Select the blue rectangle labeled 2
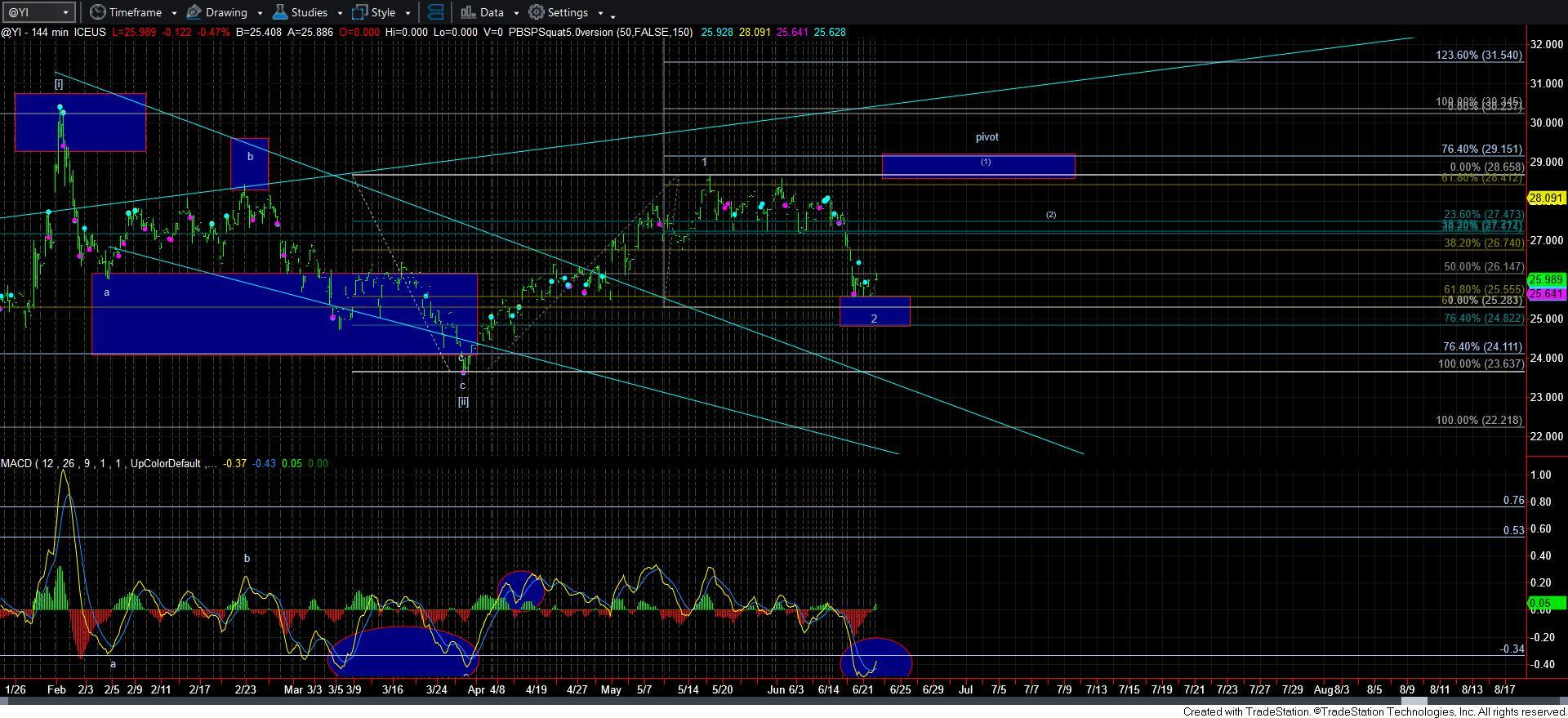 [875, 311]
